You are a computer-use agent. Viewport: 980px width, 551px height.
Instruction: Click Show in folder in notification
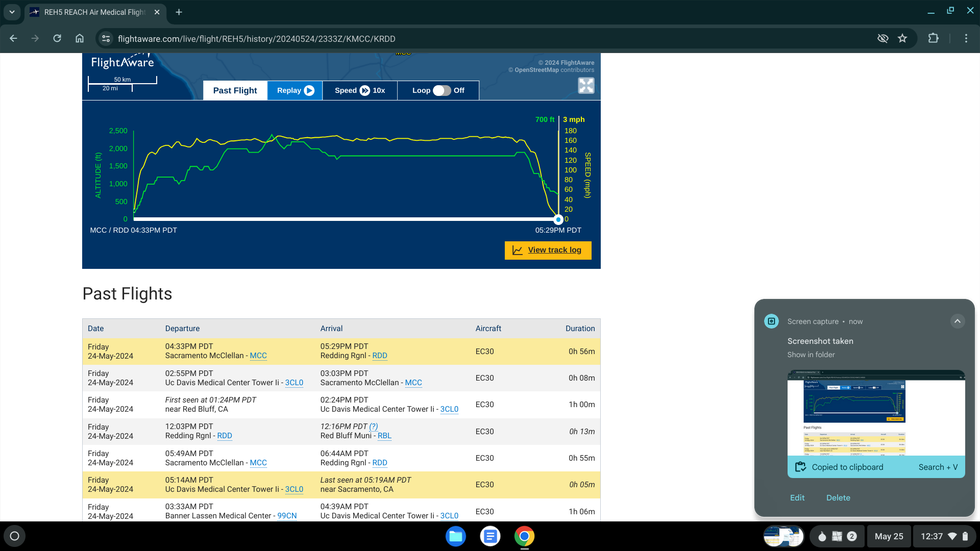point(811,355)
